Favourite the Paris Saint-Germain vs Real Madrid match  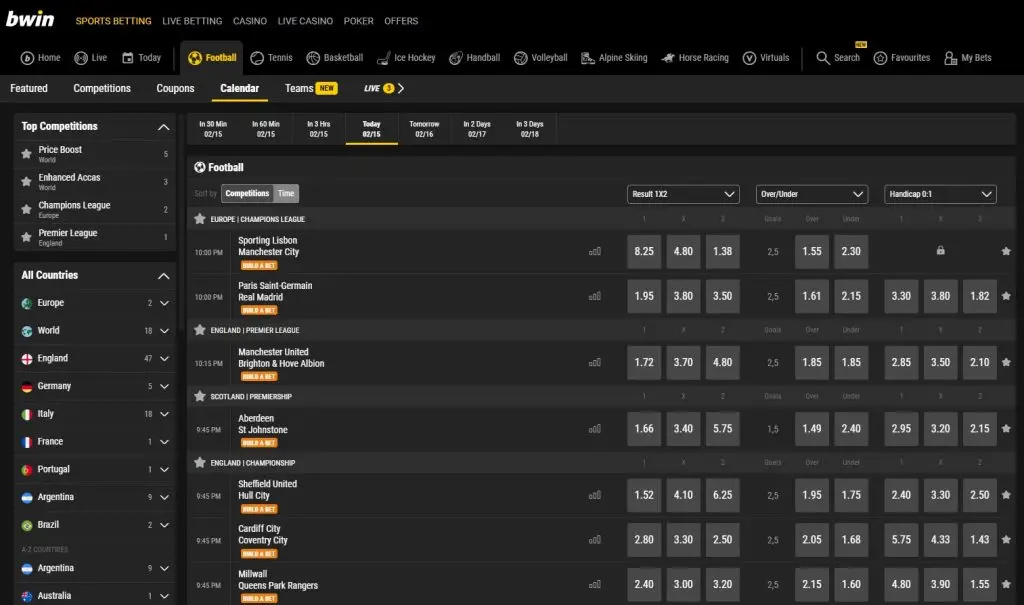pos(1006,296)
